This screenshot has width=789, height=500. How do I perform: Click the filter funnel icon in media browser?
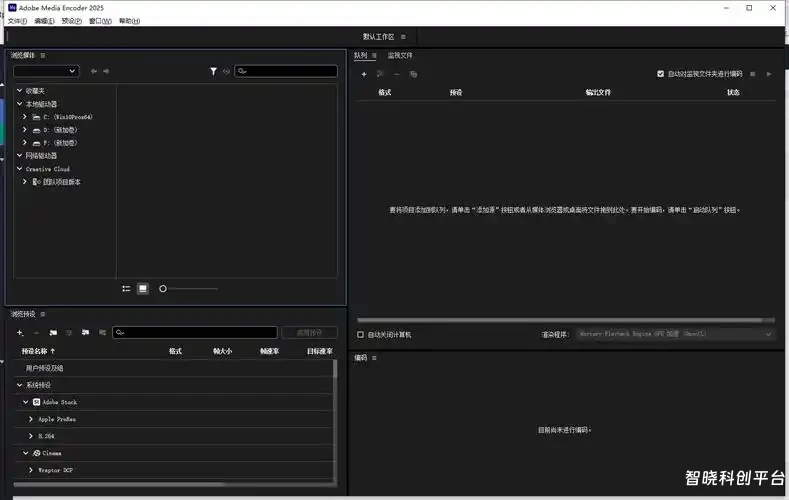[213, 71]
